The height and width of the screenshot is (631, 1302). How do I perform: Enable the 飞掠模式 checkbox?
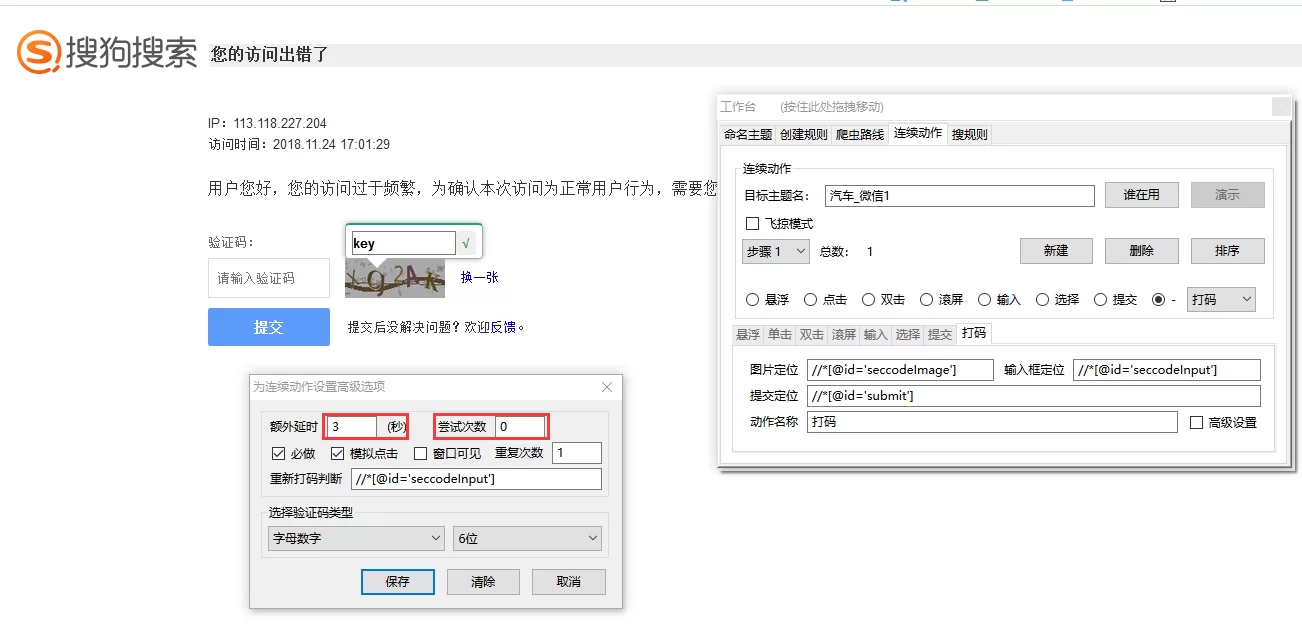(x=753, y=224)
